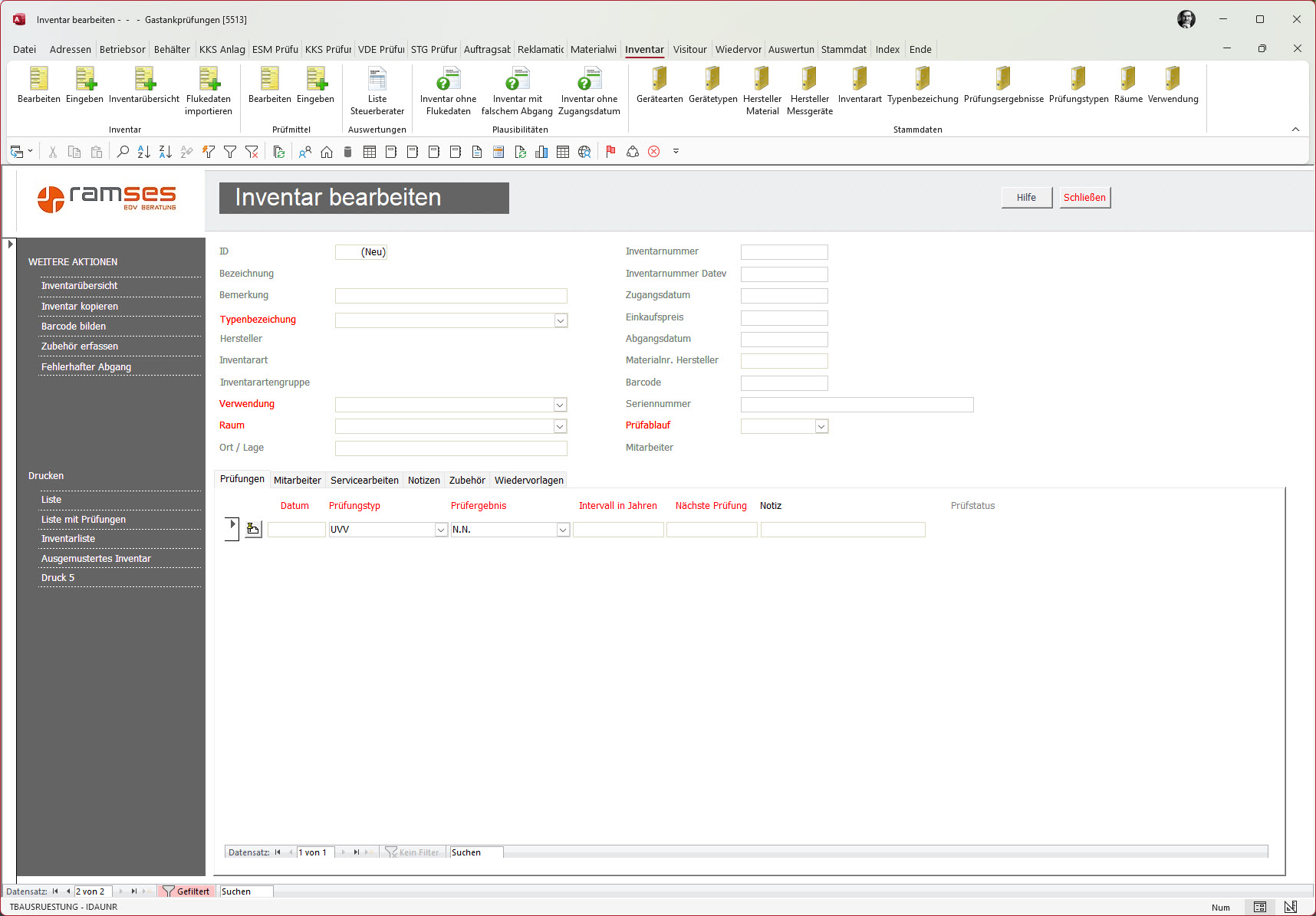Image resolution: width=1316 pixels, height=916 pixels.
Task: Open Liste Steuerberater report
Action: [x=377, y=90]
